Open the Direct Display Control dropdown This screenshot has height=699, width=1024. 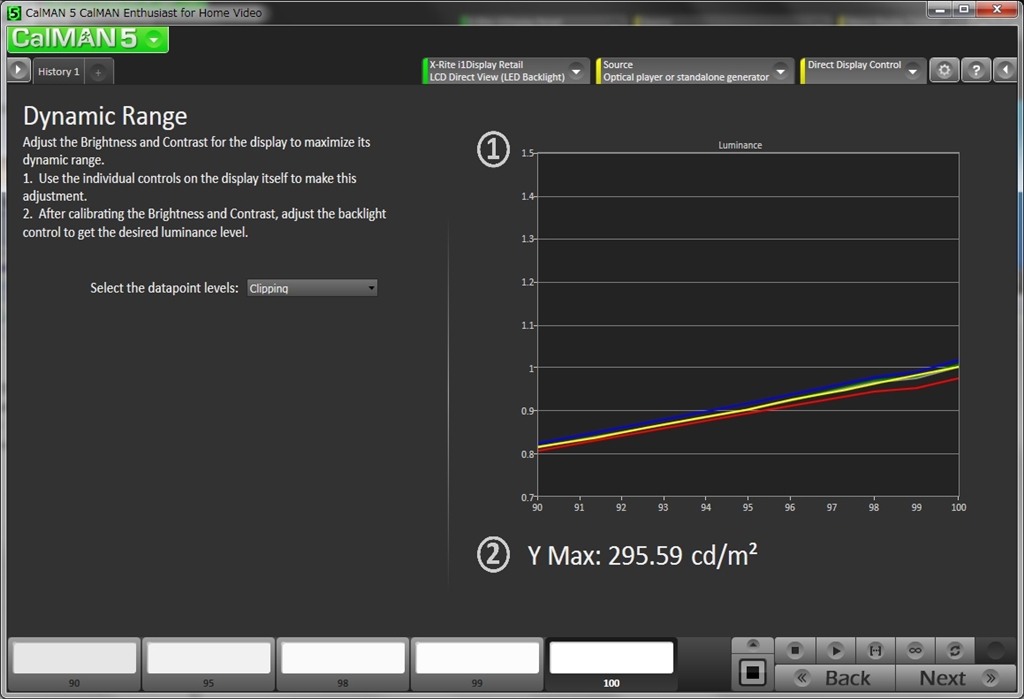click(x=862, y=71)
